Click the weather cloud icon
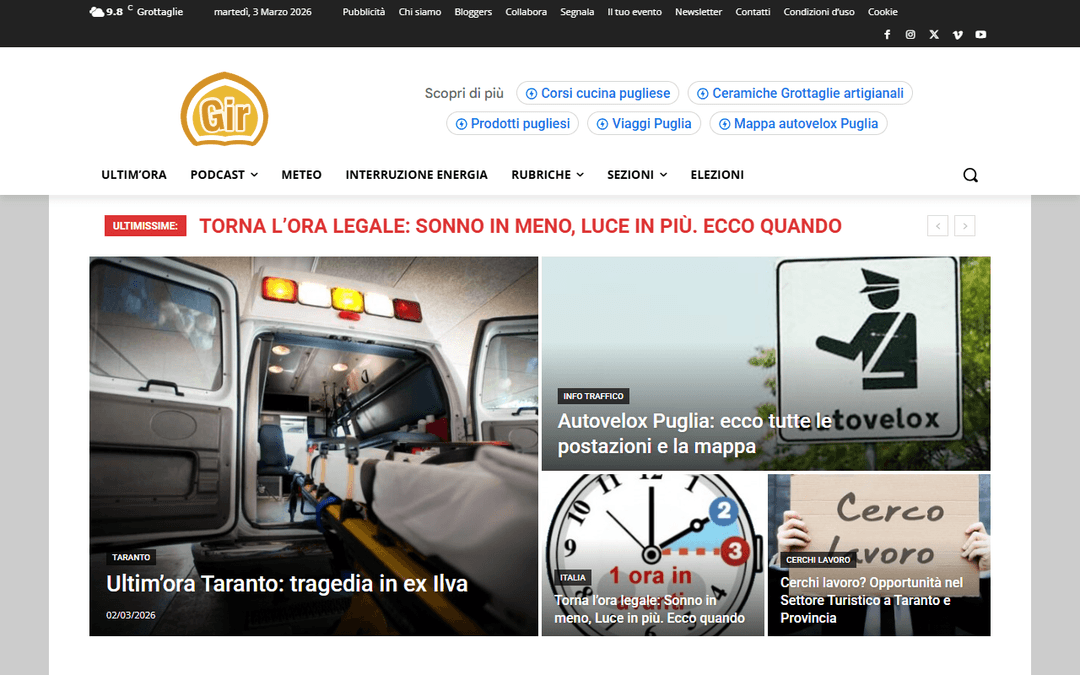1080x675 pixels. coord(97,12)
